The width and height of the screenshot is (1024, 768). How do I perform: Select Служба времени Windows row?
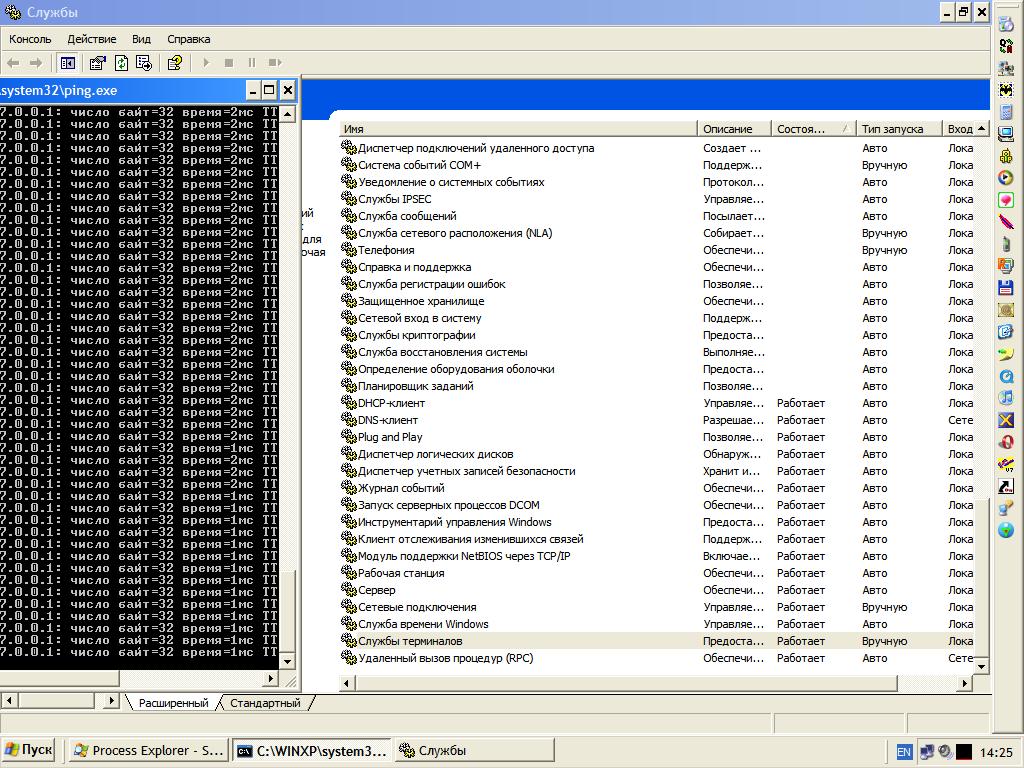tap(657, 624)
